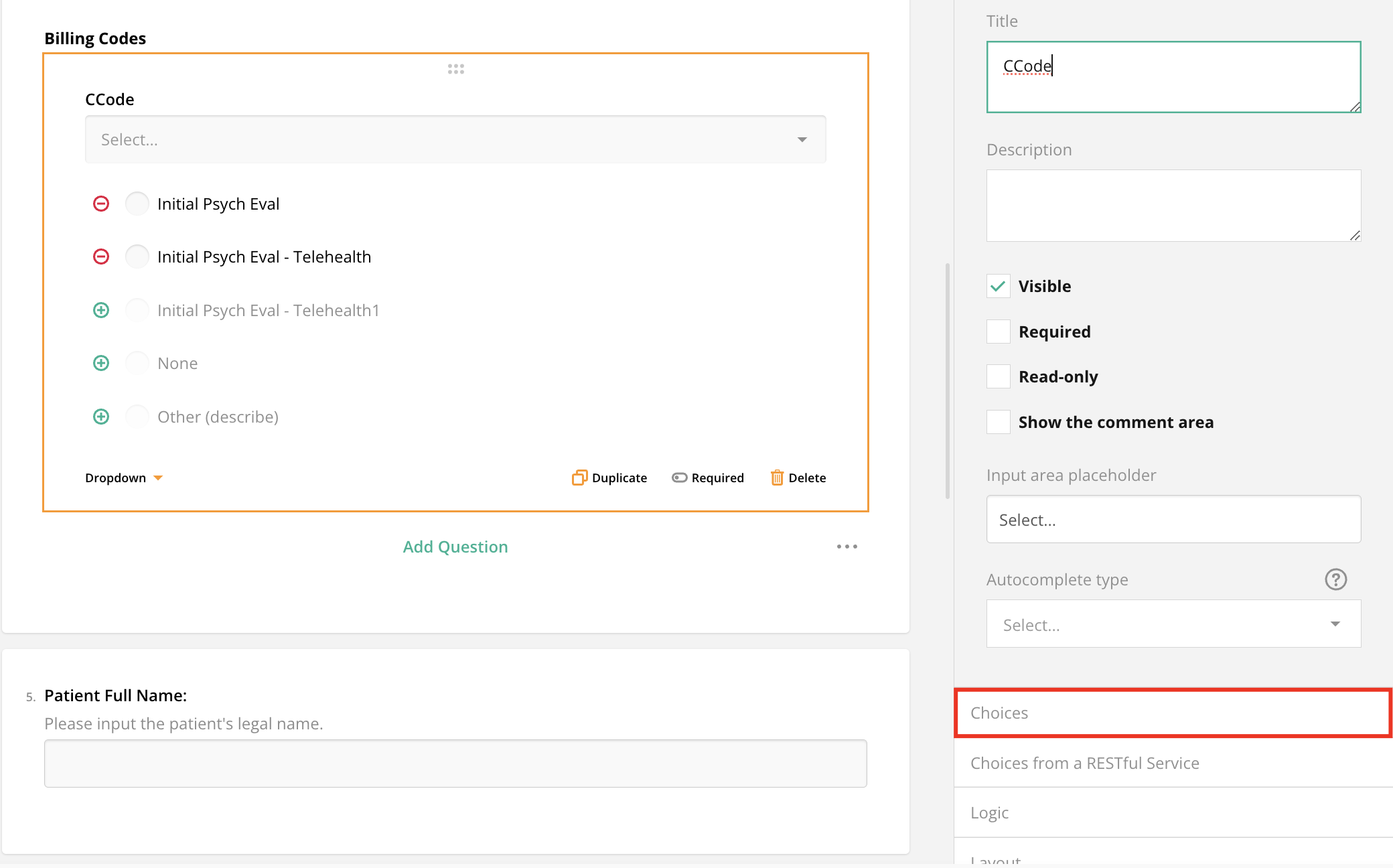1393x868 pixels.
Task: Open the CCode Select dropdown
Action: click(x=455, y=139)
